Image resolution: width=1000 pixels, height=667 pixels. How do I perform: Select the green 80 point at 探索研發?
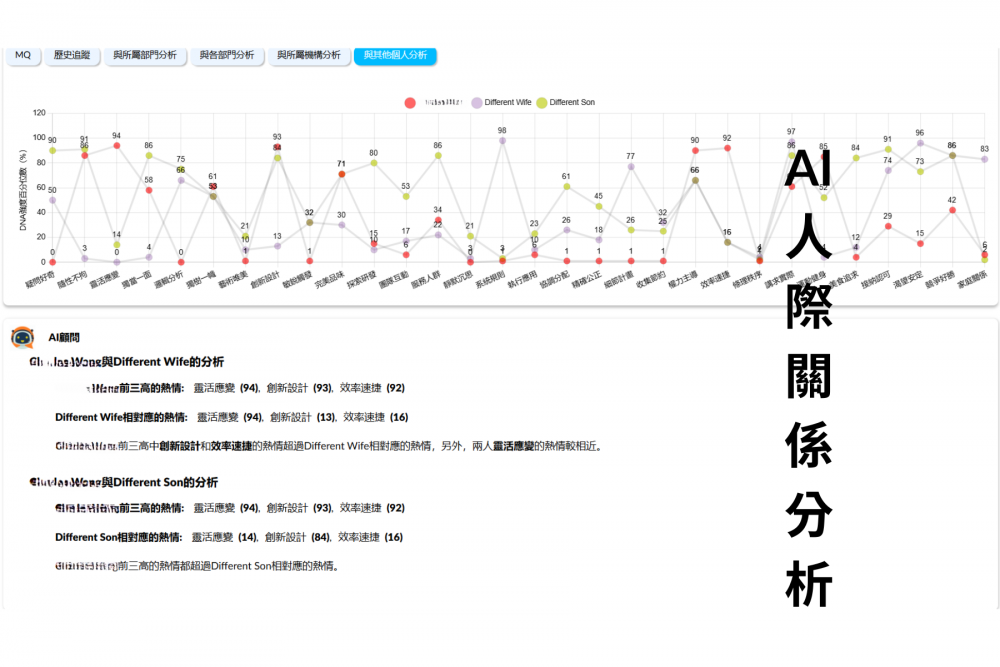point(374,163)
